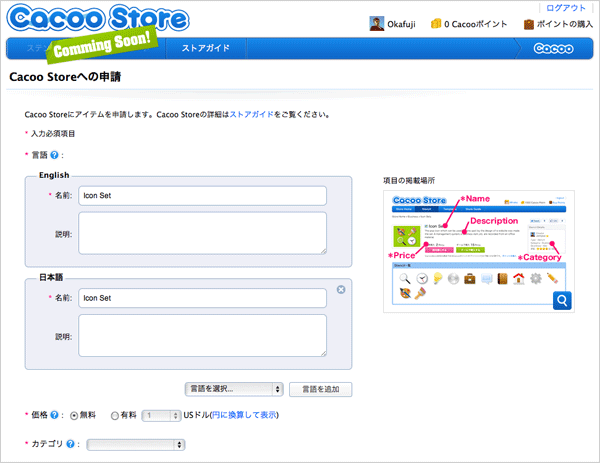Open help icon next to 言語
The height and width of the screenshot is (463, 600).
pos(54,155)
